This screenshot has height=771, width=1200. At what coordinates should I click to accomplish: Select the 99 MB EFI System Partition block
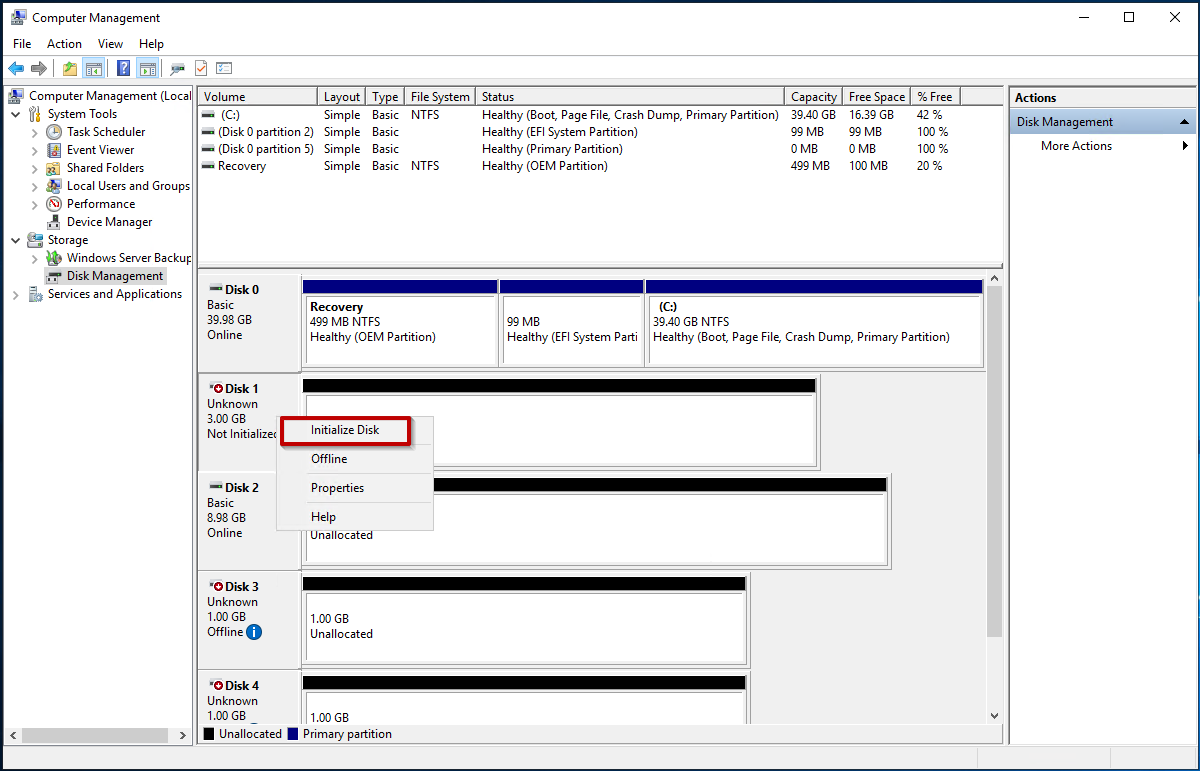tap(571, 323)
